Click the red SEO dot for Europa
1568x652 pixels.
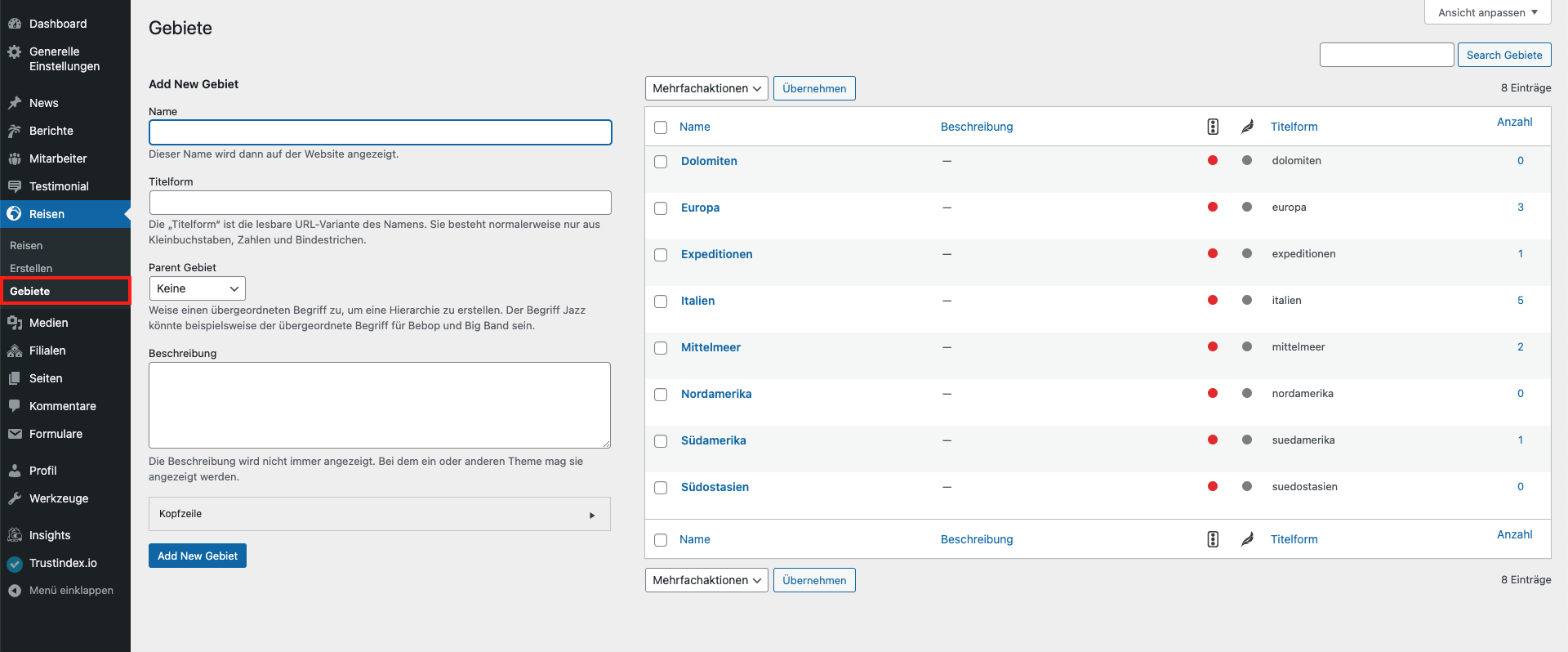[1213, 207]
